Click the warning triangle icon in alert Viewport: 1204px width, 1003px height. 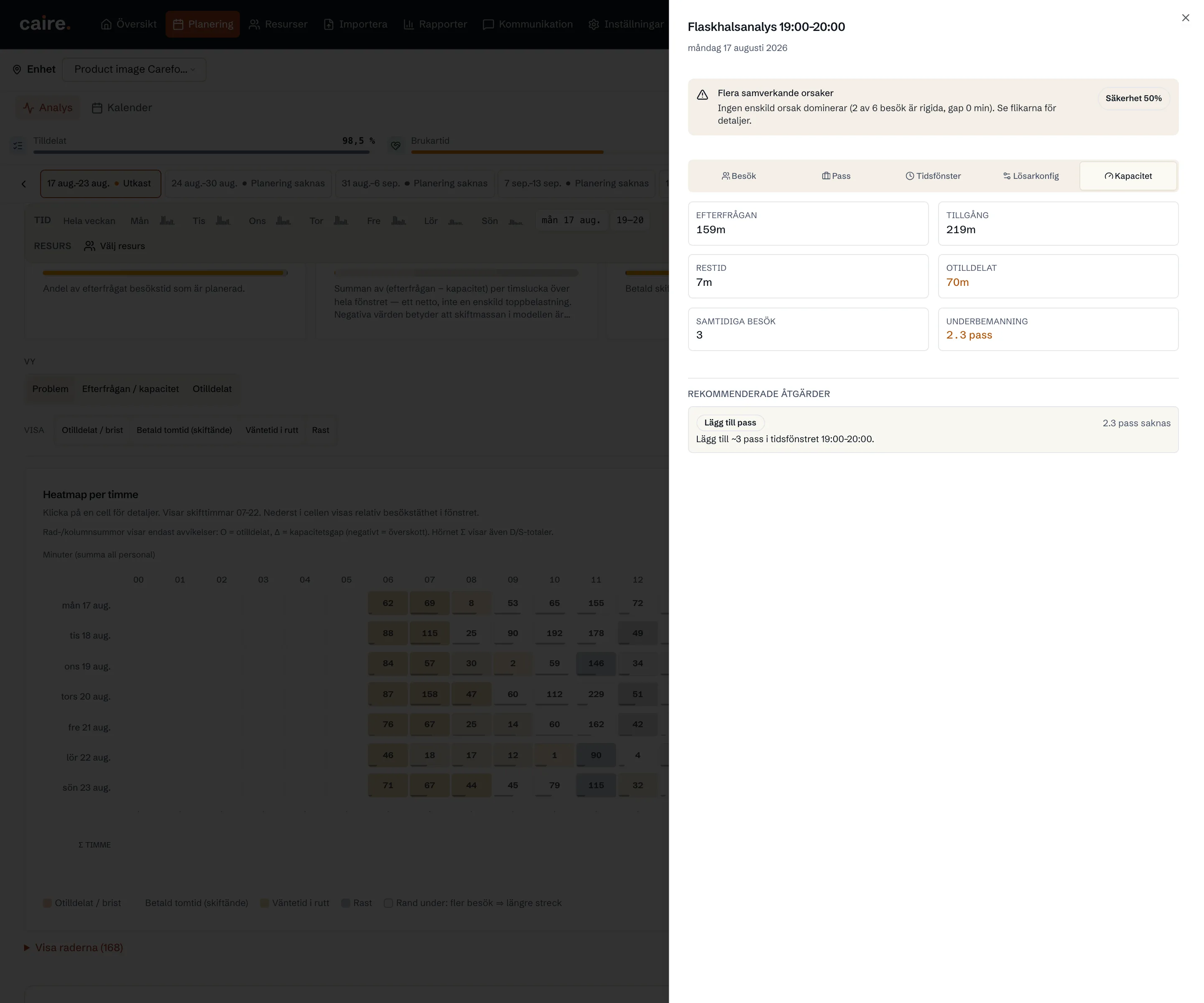point(702,94)
